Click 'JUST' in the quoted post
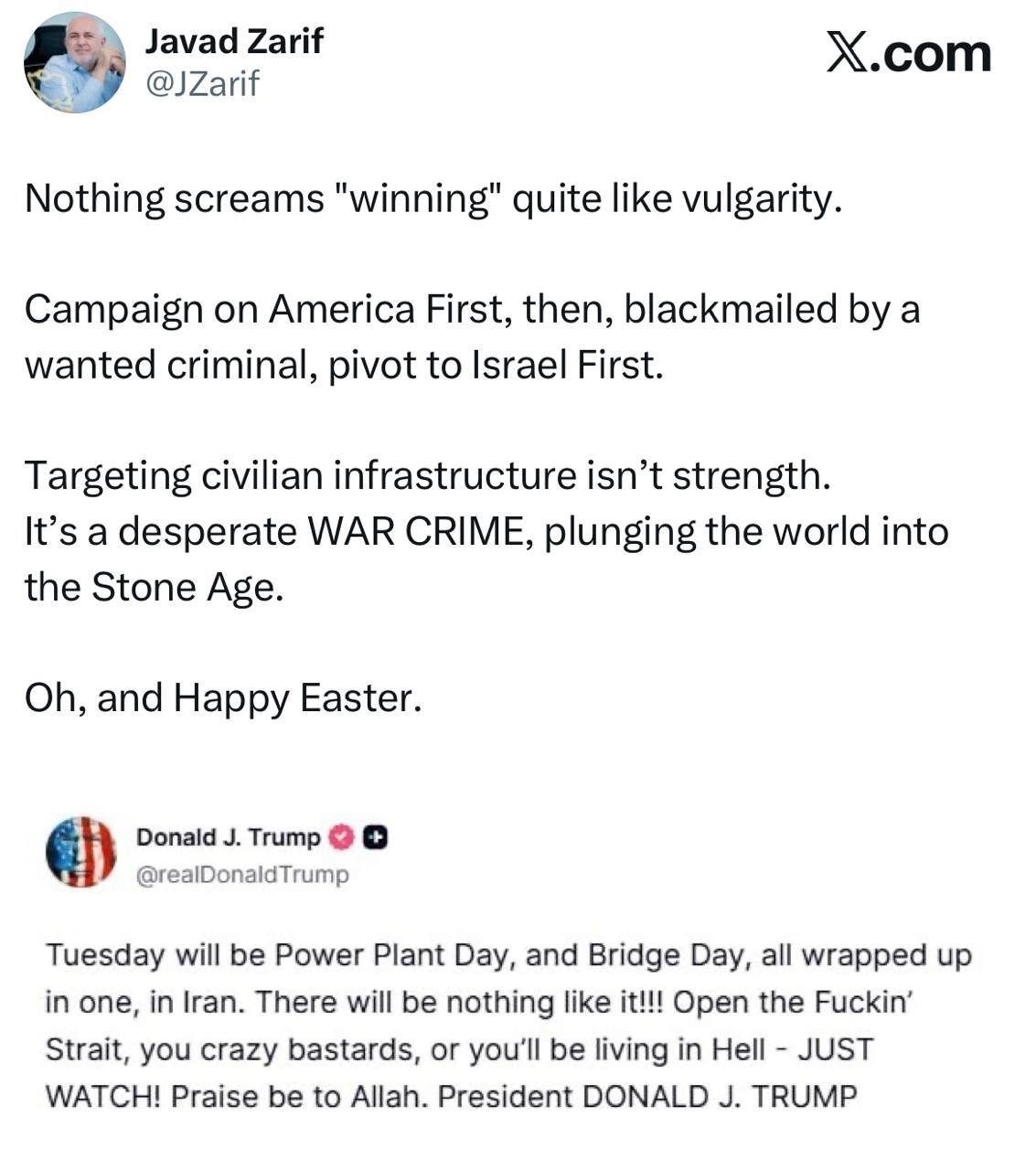Viewport: 1036px width, 1170px height. tap(836, 1049)
